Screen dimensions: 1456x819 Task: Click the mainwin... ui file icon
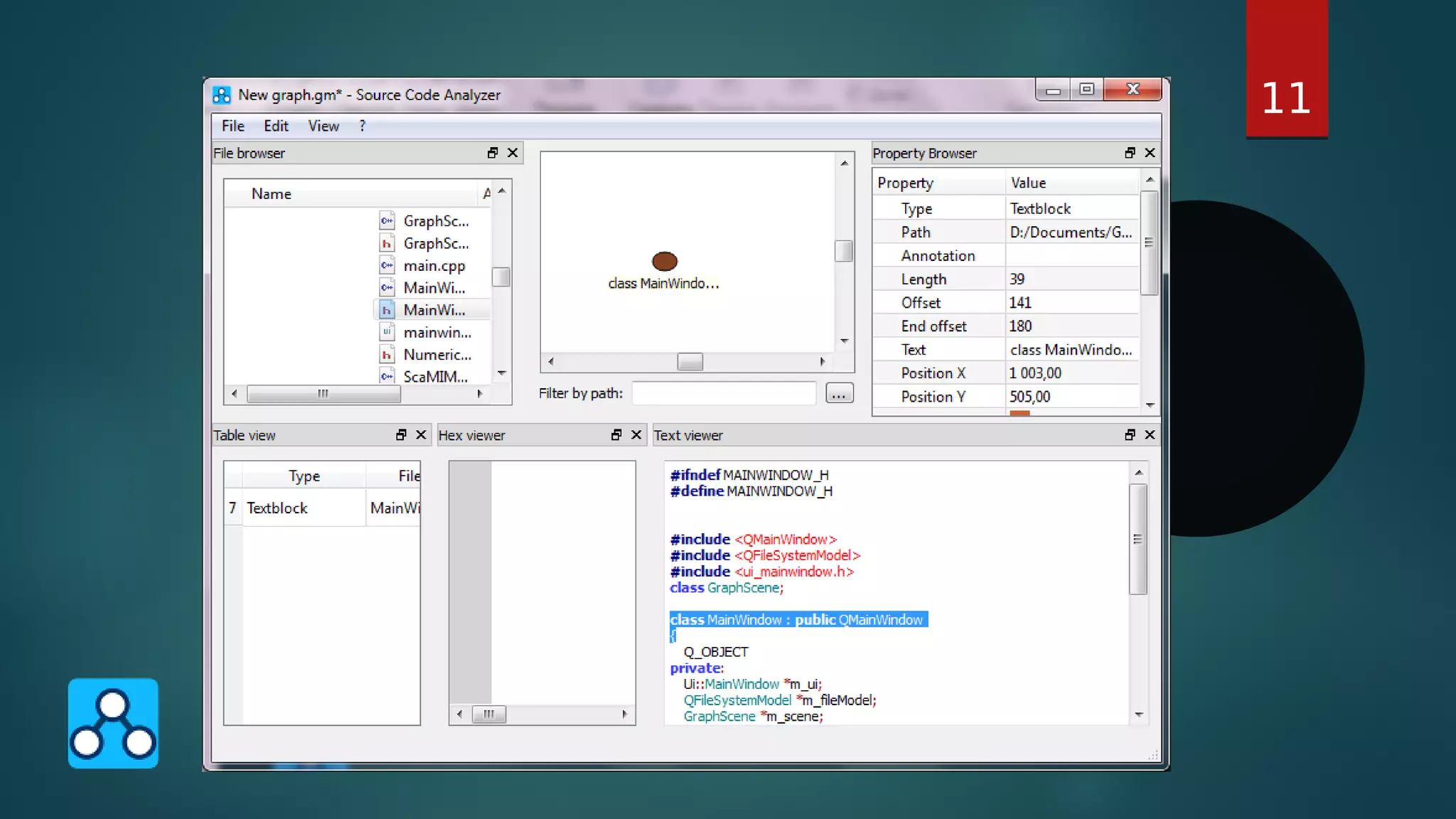point(387,332)
